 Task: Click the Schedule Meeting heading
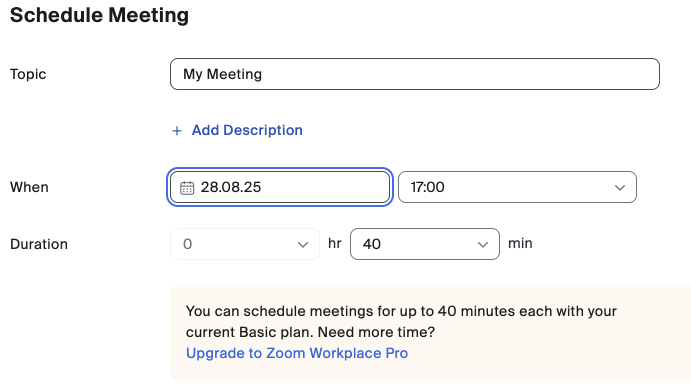click(99, 15)
